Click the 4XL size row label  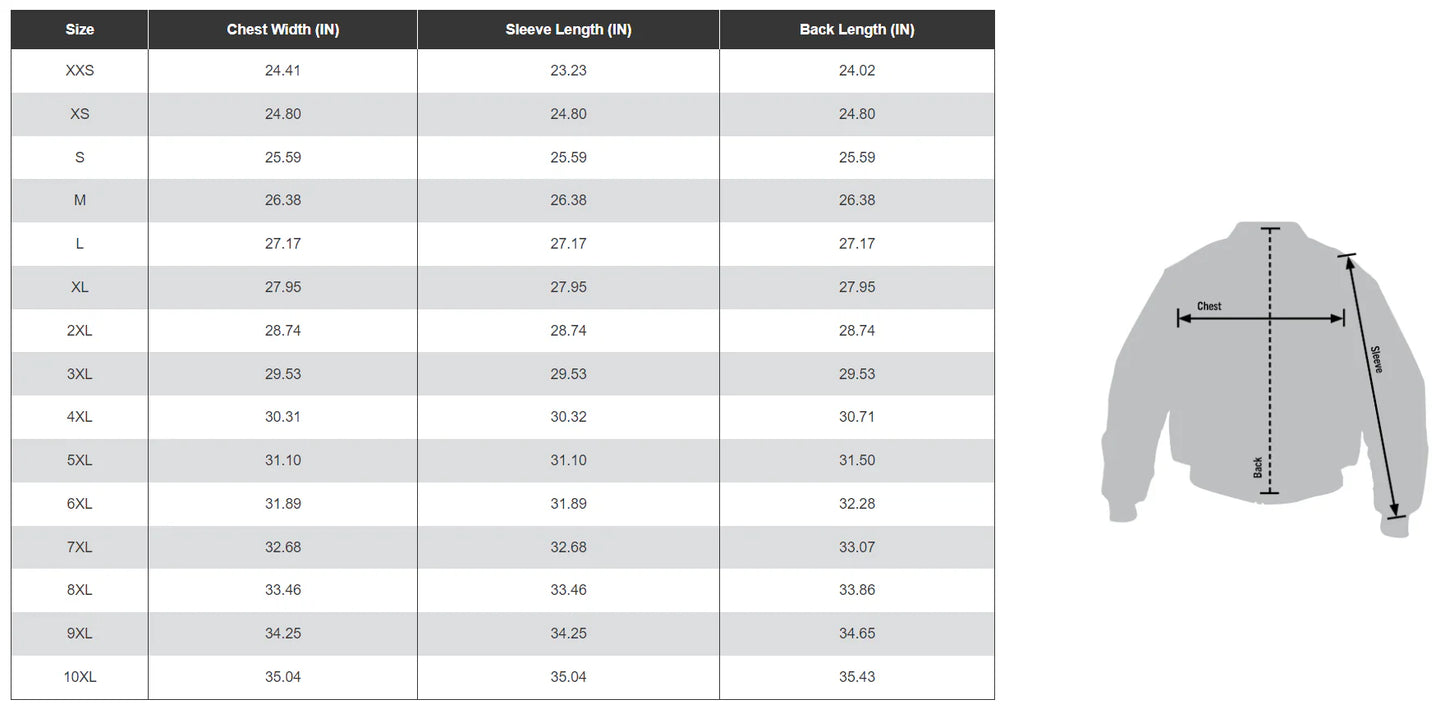tap(80, 417)
